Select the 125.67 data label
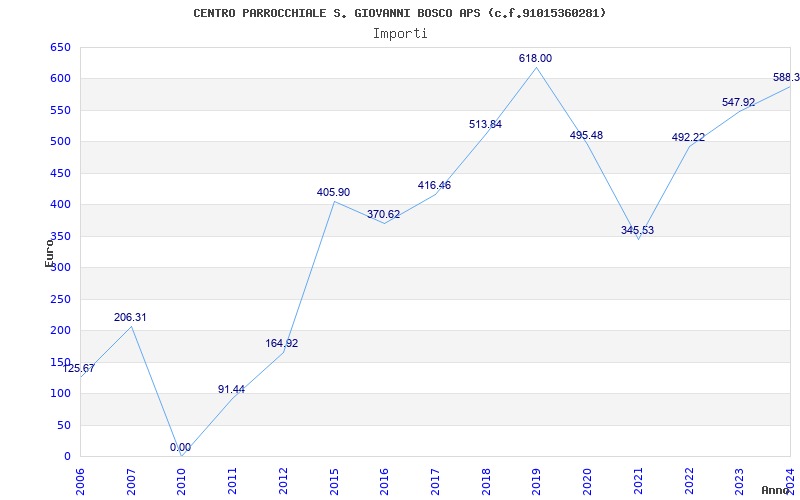 click(x=79, y=368)
